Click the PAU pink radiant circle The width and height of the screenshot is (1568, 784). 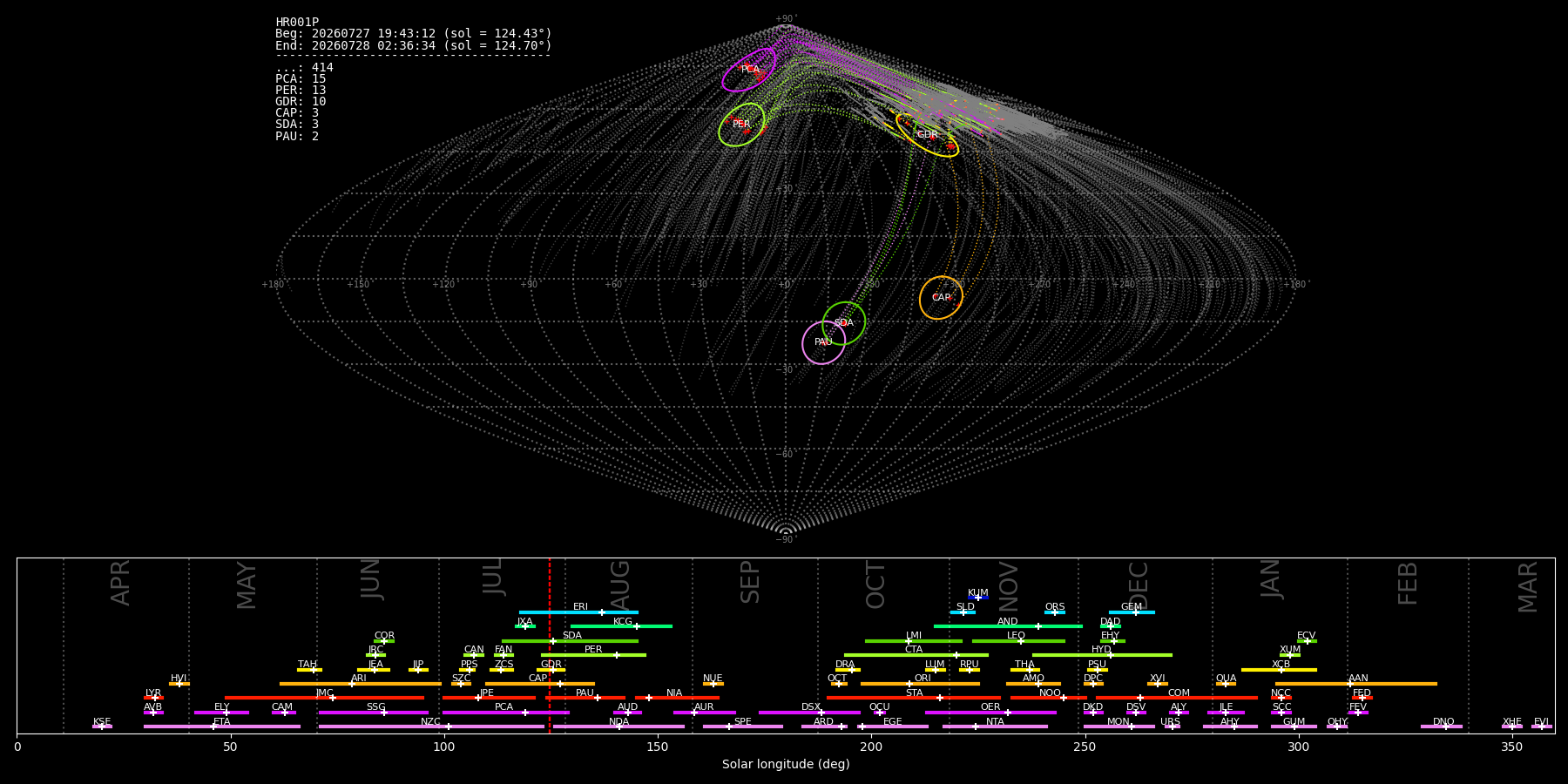click(823, 342)
